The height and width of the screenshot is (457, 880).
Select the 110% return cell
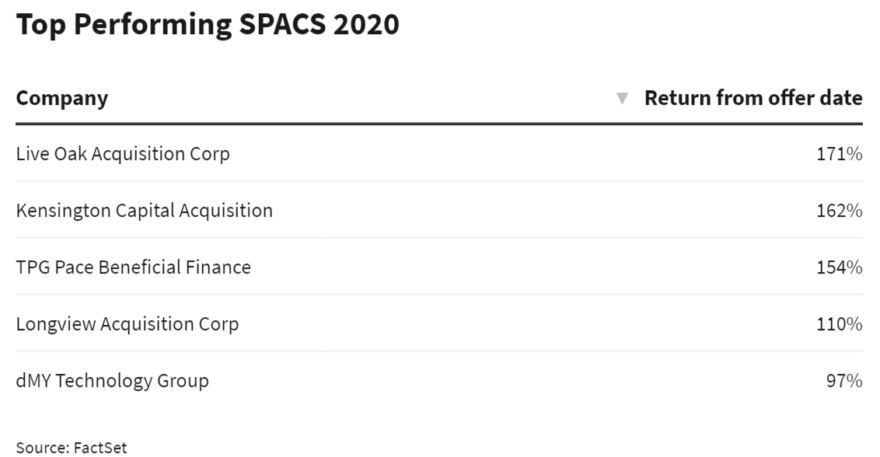click(839, 324)
